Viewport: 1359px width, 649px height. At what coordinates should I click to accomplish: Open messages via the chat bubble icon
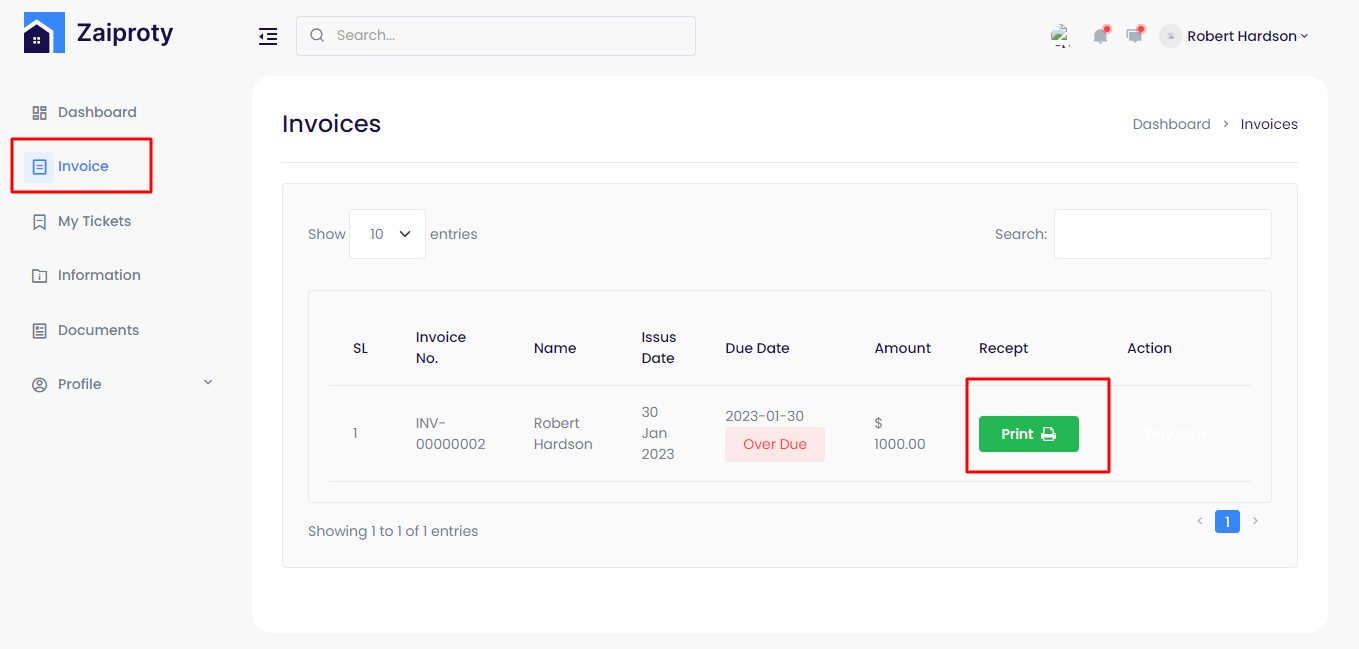pos(1134,36)
